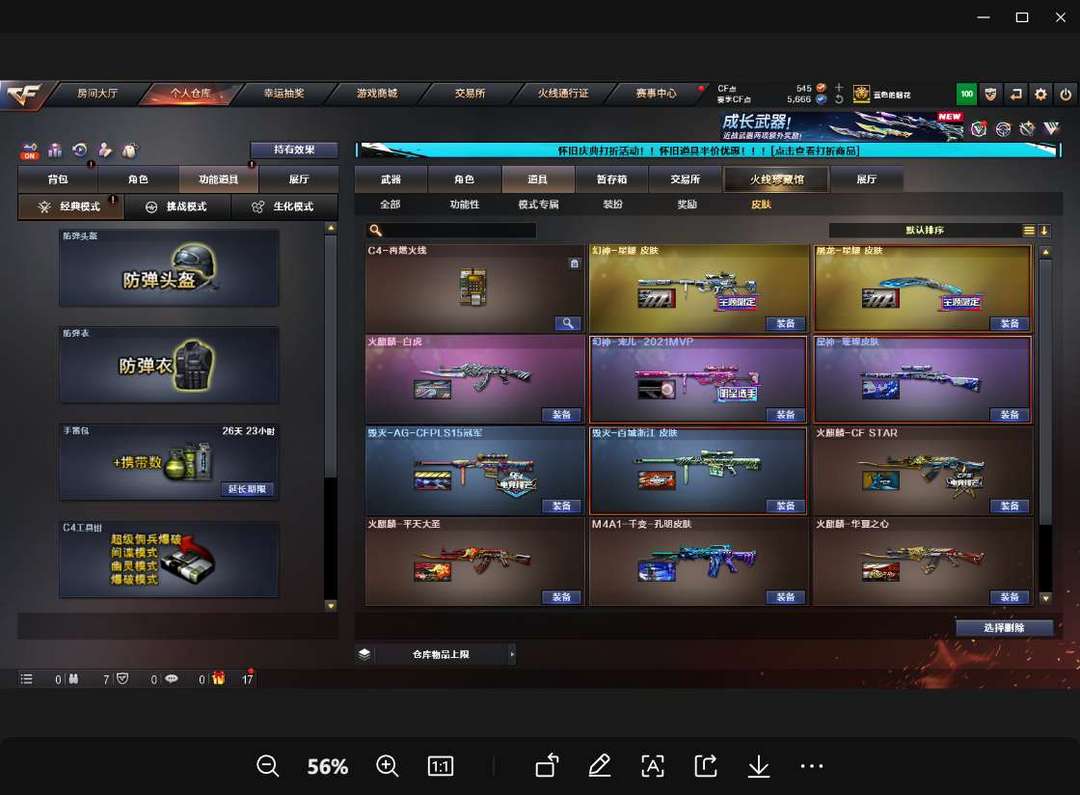Open the 火线珍藏馆 tab
Screen dimensions: 1080x795
776,180
